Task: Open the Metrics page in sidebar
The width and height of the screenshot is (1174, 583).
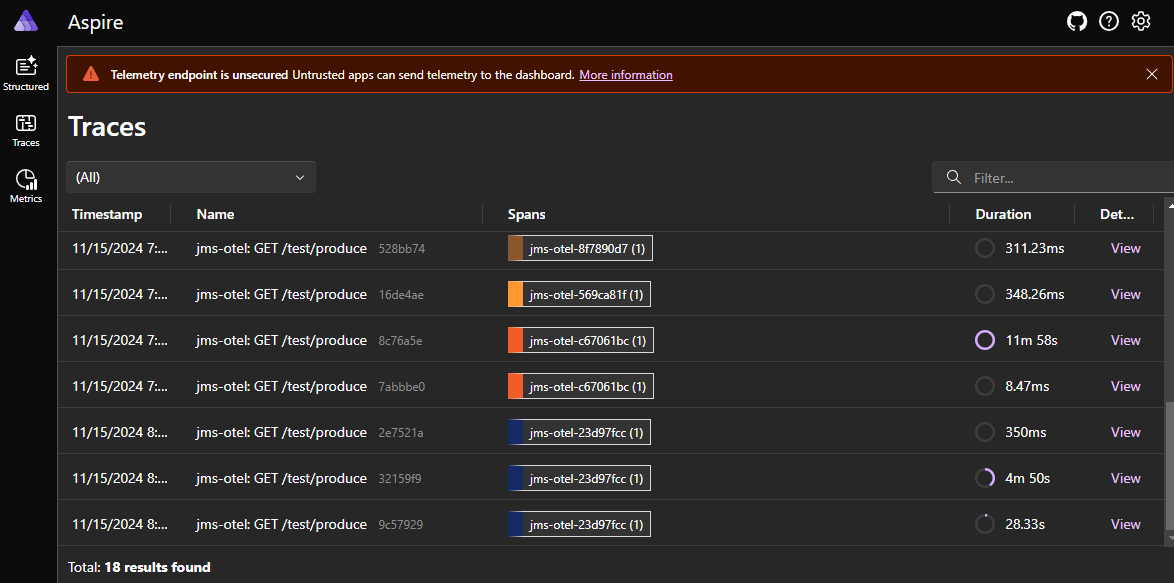Action: [26, 186]
